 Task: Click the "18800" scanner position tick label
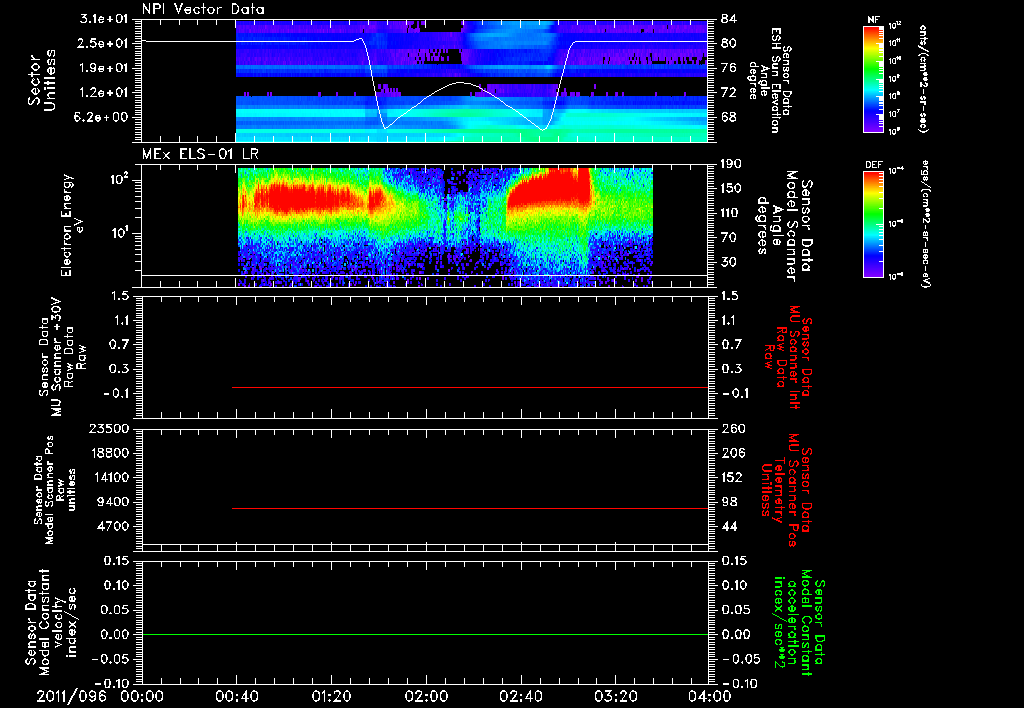click(112, 453)
